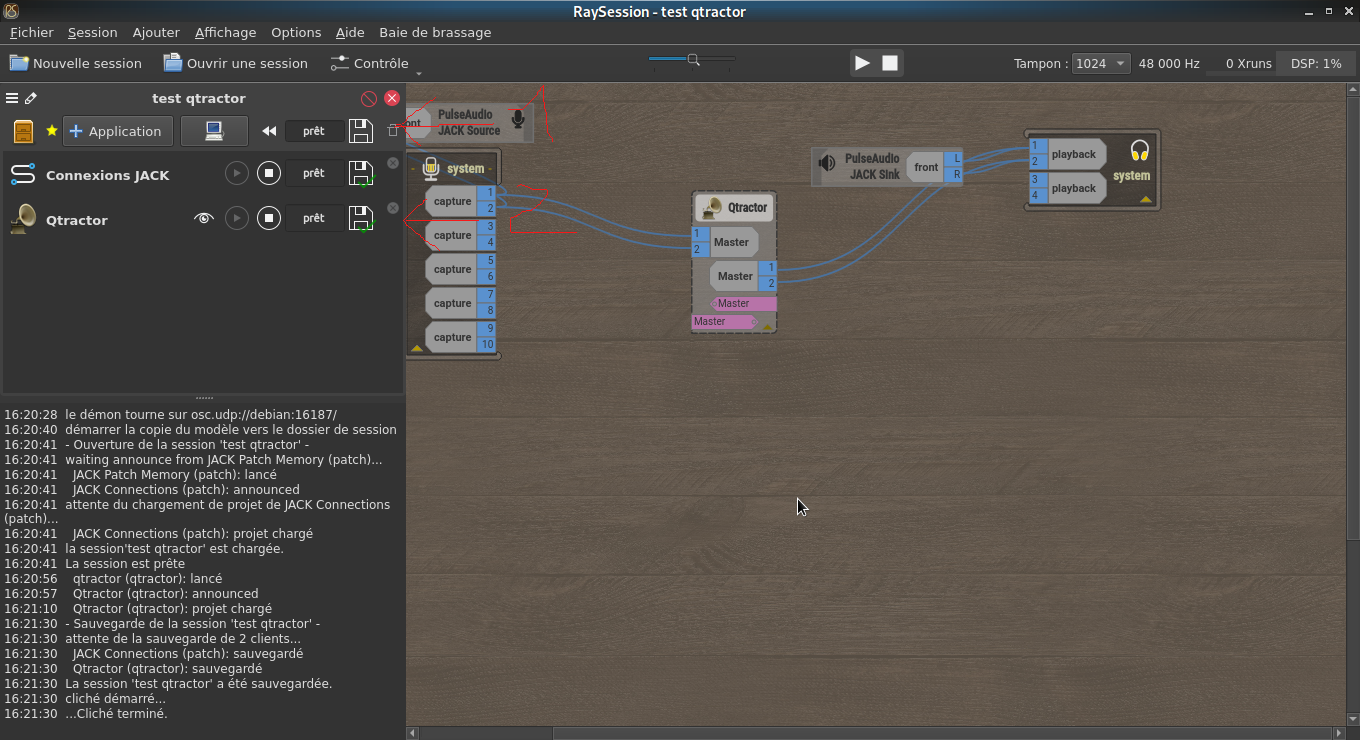Click Nouvelle session toolbar button
Screen dimensions: 1360x740
[76, 63]
